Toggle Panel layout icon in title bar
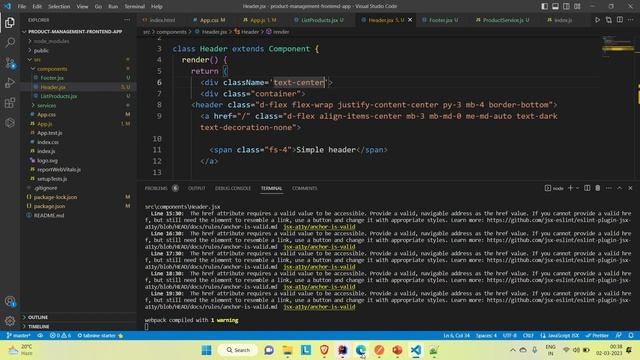Viewport: 640px width, 360px height. [556, 6]
